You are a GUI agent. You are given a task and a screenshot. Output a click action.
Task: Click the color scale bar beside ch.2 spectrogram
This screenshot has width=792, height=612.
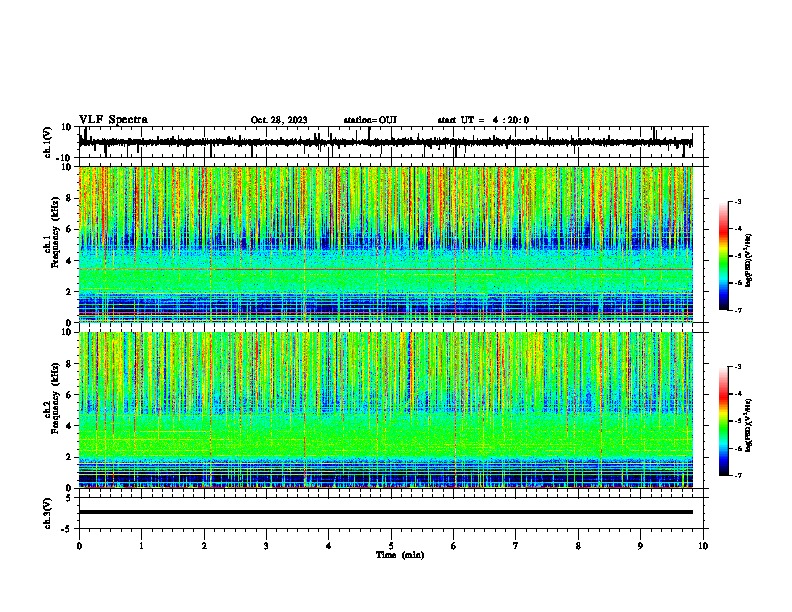point(724,421)
